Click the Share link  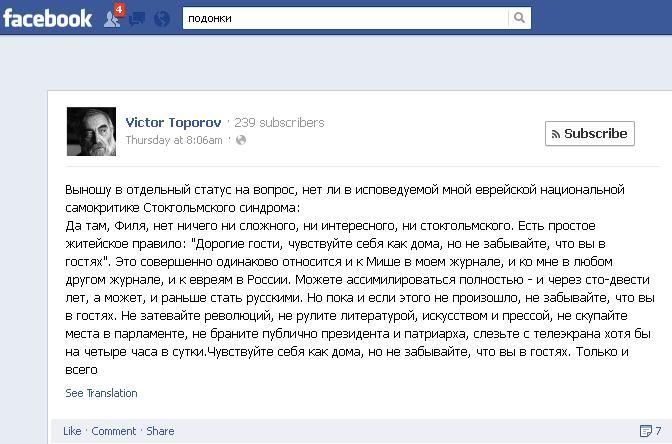(x=160, y=431)
